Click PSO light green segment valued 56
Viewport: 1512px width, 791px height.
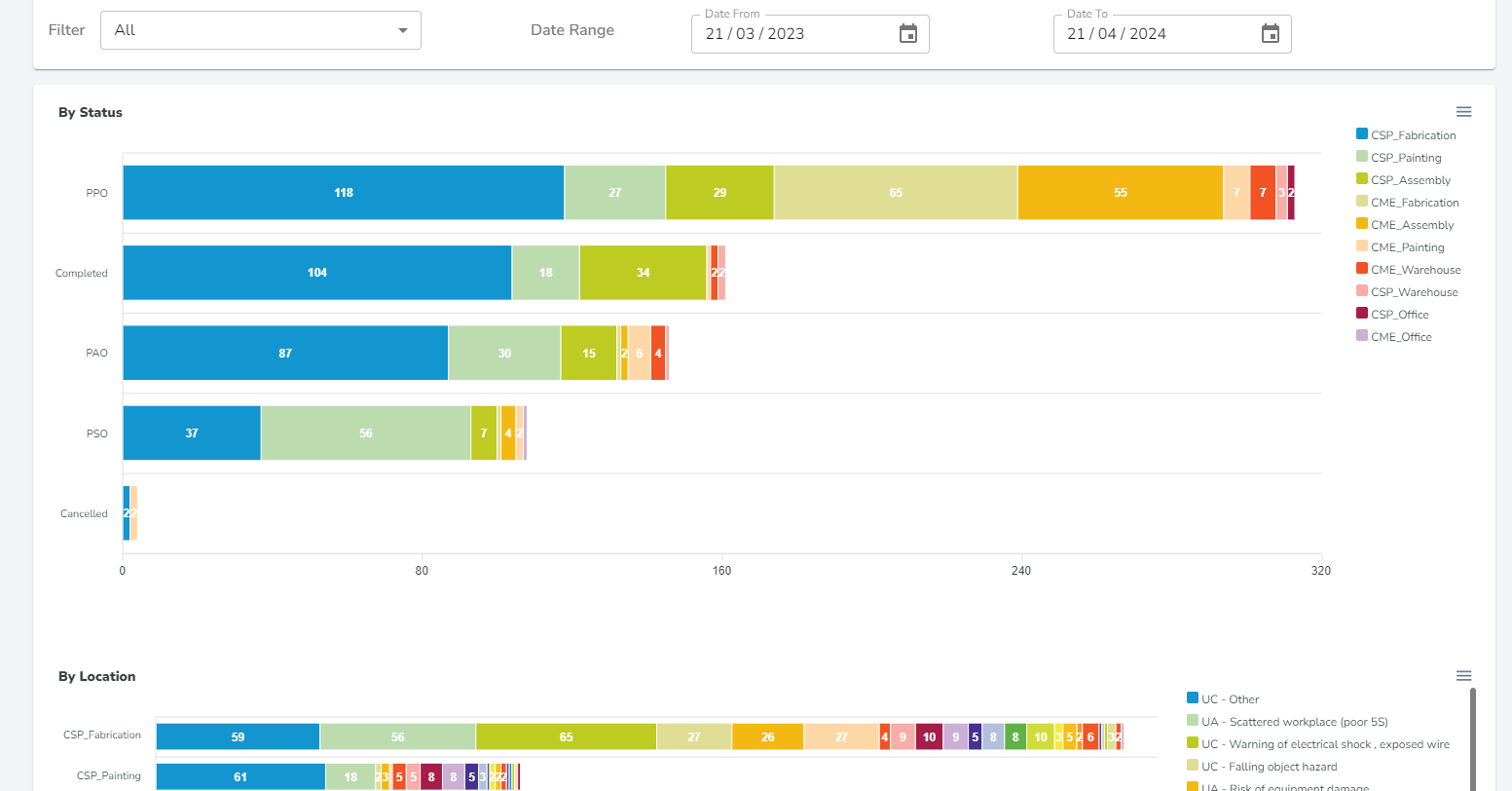tap(366, 433)
